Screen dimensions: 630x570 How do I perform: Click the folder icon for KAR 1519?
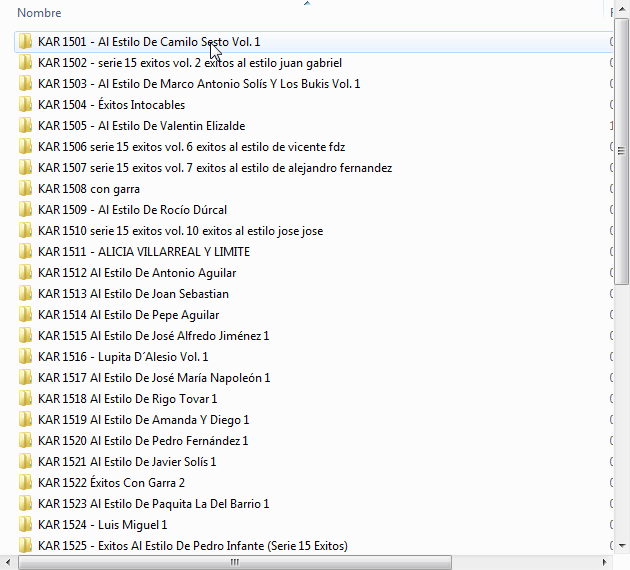pos(25,419)
